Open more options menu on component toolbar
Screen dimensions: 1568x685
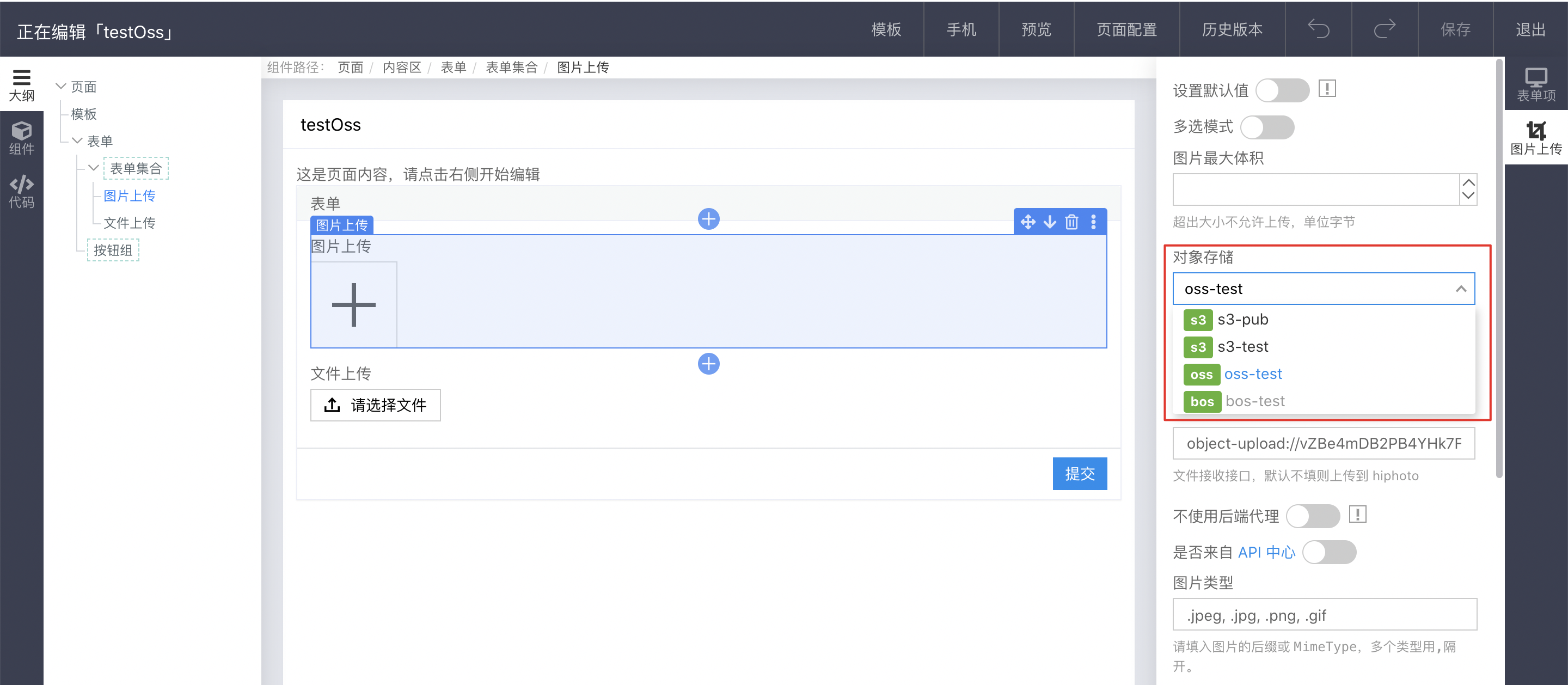coord(1094,222)
